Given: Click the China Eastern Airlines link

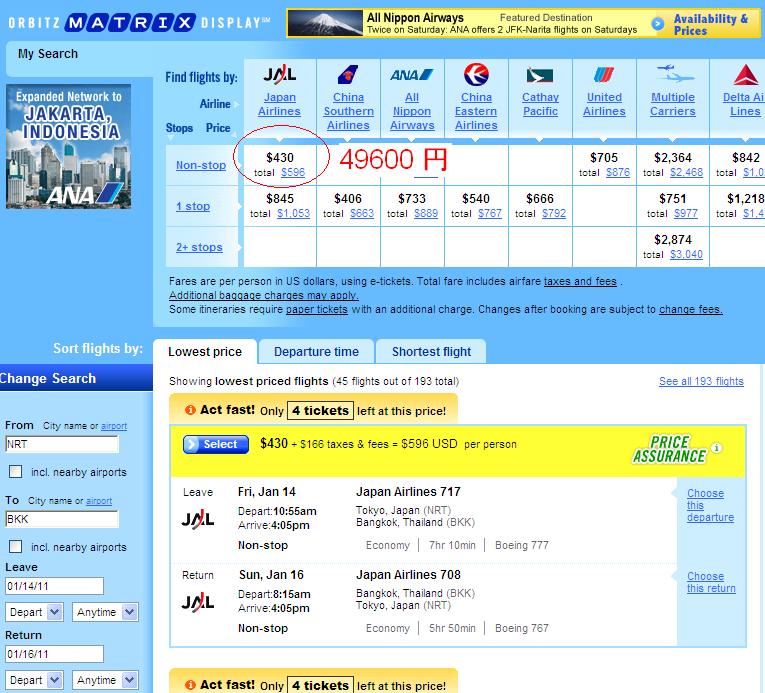Looking at the screenshot, I should click(476, 111).
